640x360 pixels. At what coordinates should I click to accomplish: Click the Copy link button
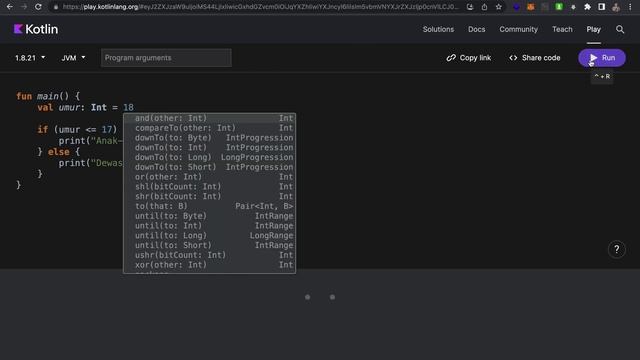click(469, 58)
